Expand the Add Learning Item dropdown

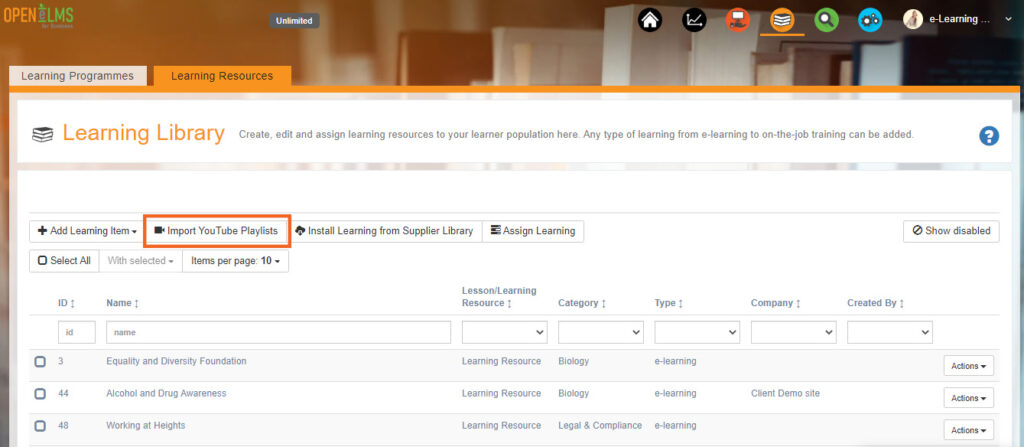[x=87, y=231]
